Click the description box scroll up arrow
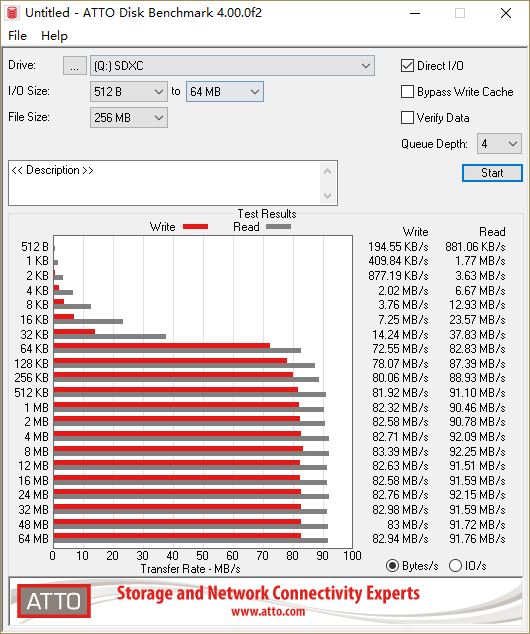Image resolution: width=530 pixels, height=634 pixels. tap(327, 171)
